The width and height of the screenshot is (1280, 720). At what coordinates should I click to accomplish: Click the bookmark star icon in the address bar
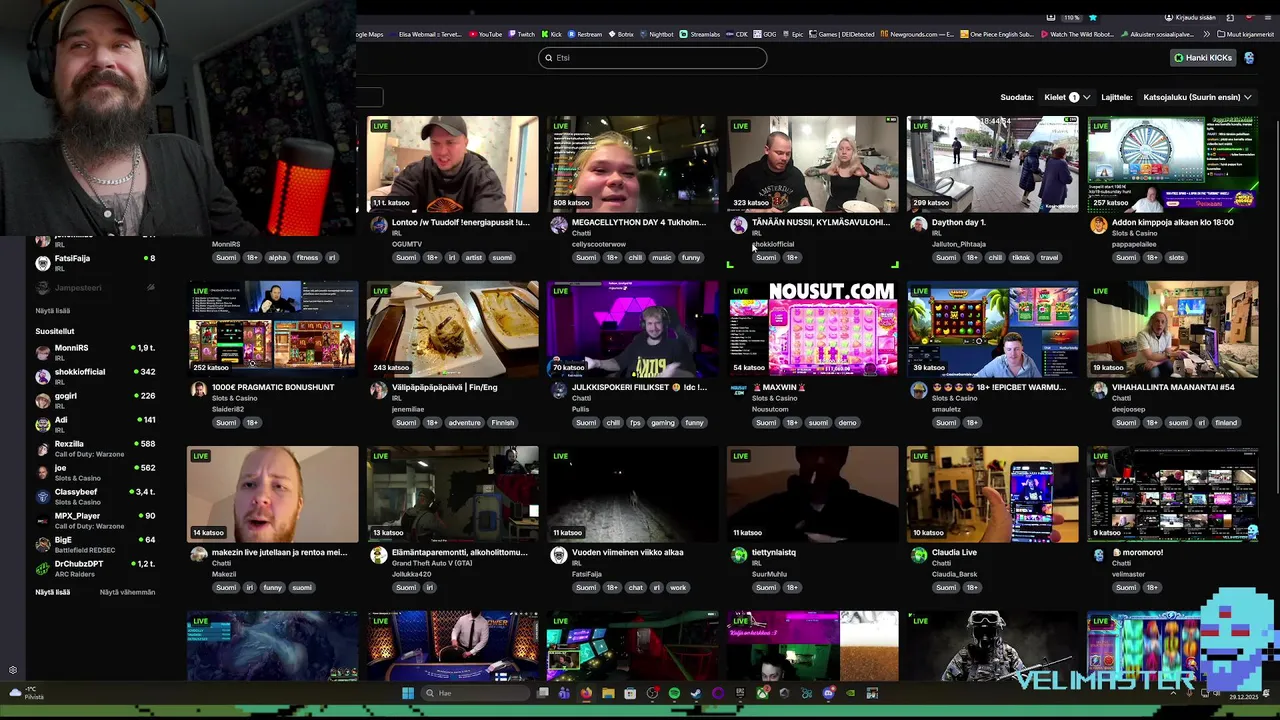pos(1093,18)
